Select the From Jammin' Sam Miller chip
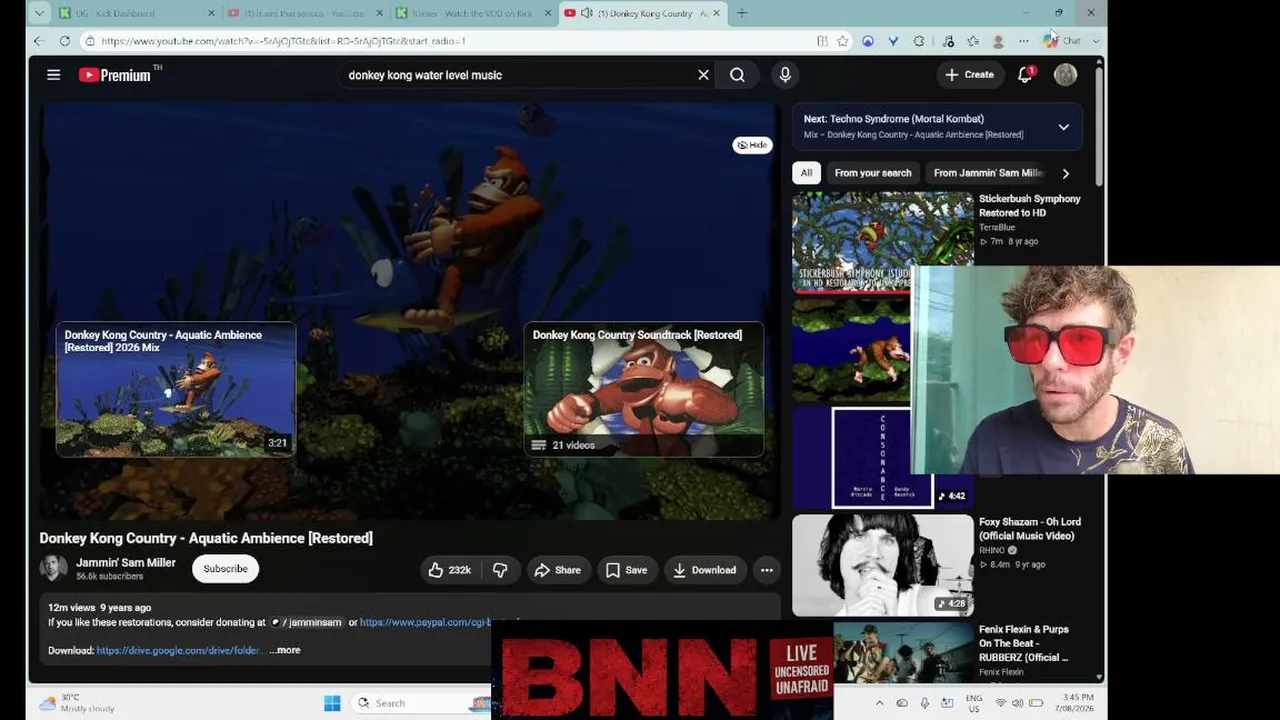The height and width of the screenshot is (720, 1280). point(988,173)
